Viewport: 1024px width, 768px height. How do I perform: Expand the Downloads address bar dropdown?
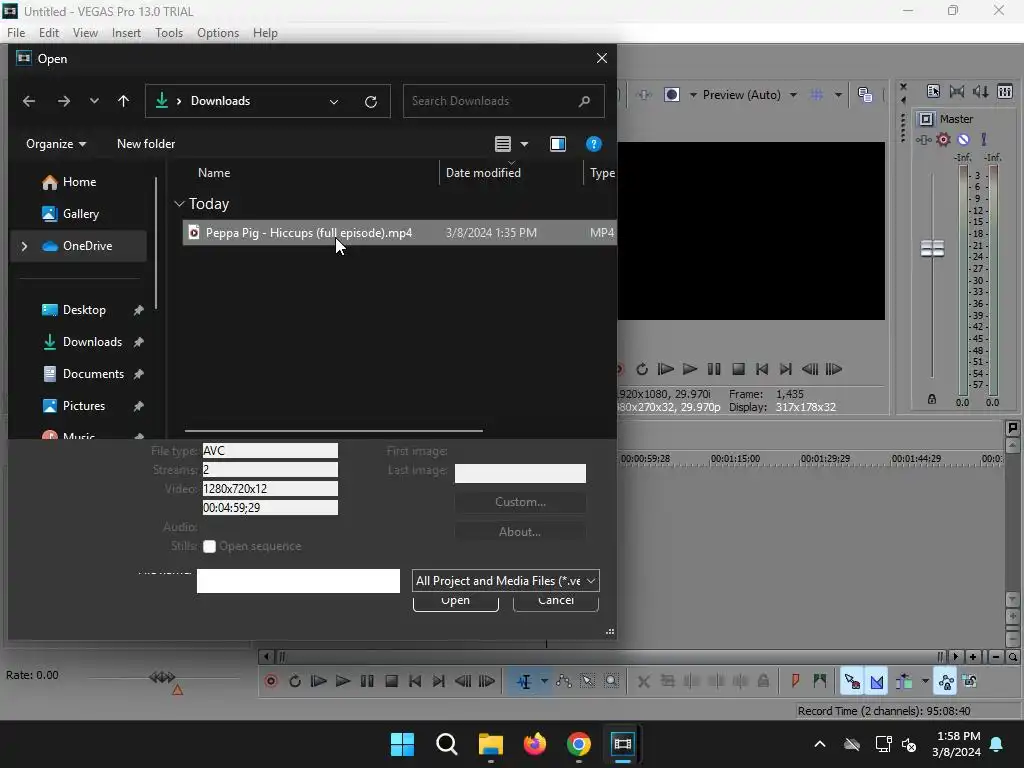pos(334,101)
